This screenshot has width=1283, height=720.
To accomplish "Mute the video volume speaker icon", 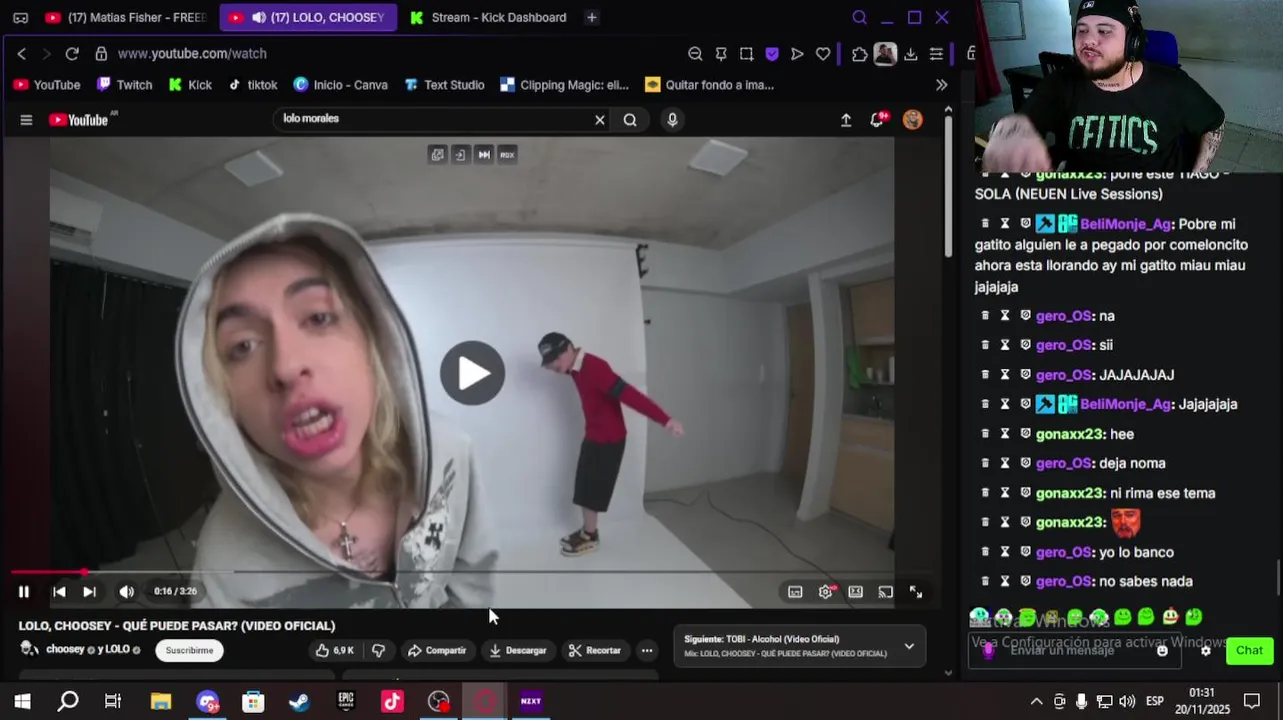I will pyautogui.click(x=126, y=591).
